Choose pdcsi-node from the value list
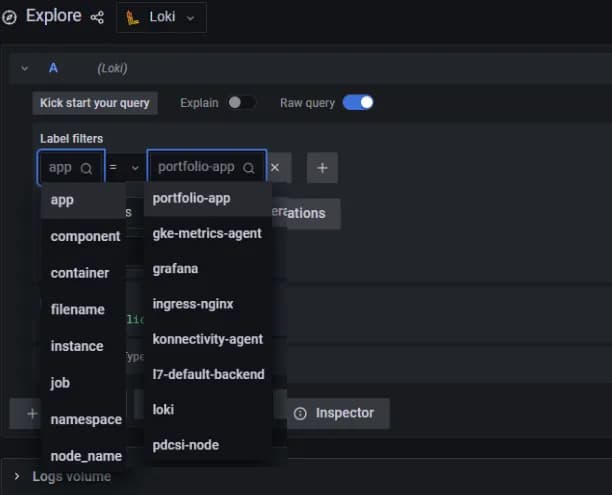This screenshot has height=495, width=612. [208, 445]
